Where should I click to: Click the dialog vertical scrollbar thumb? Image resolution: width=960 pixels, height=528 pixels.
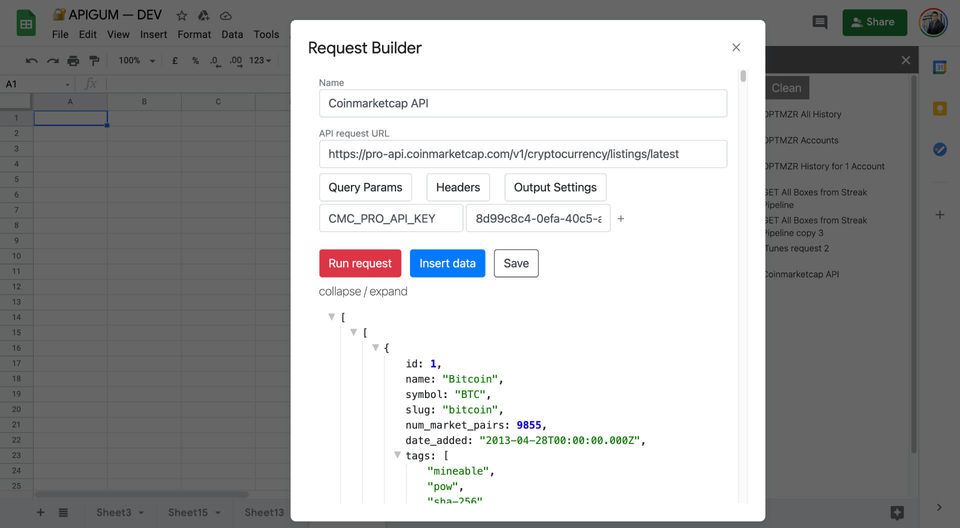pyautogui.click(x=743, y=76)
